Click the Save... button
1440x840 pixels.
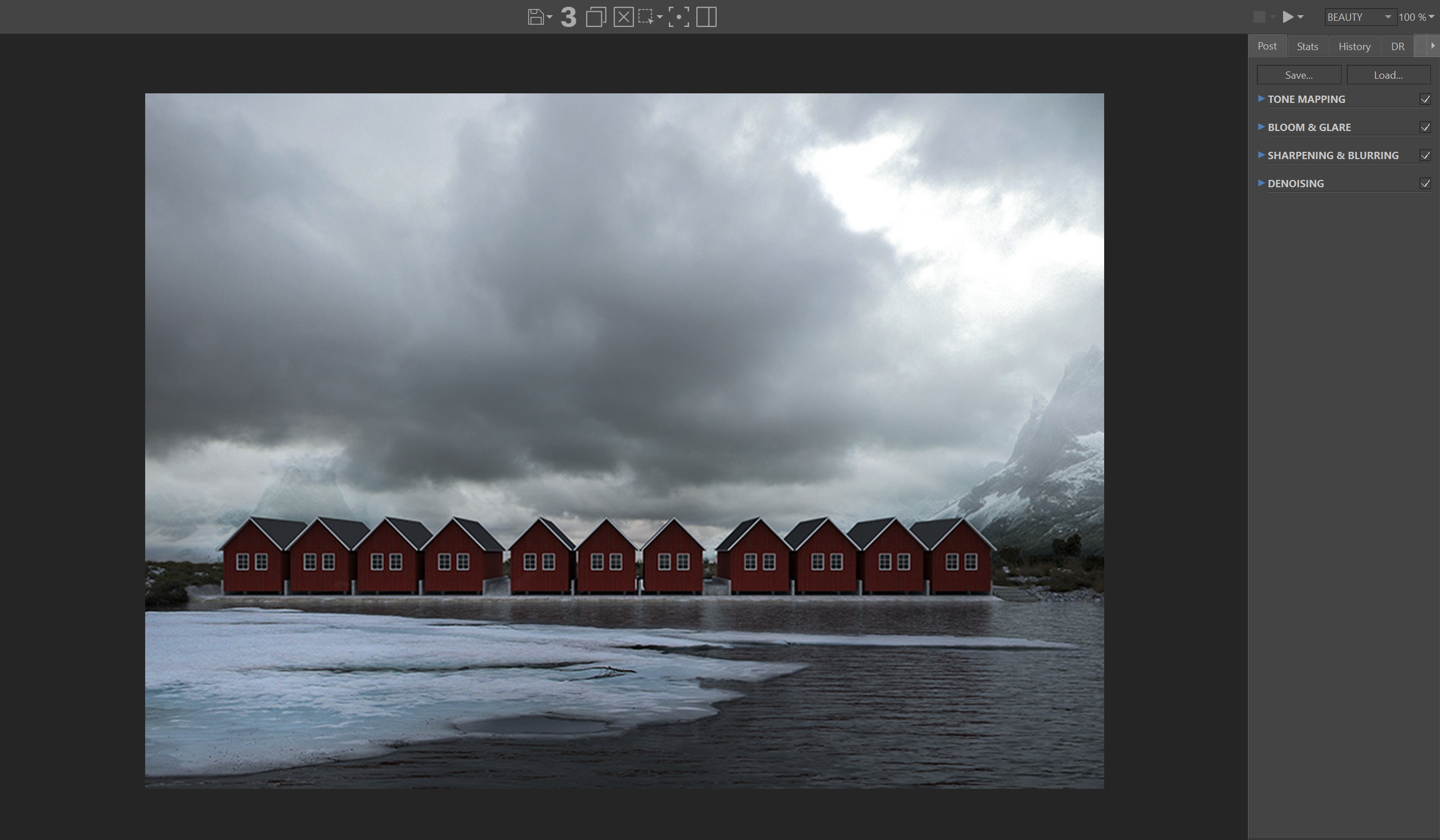(1299, 75)
